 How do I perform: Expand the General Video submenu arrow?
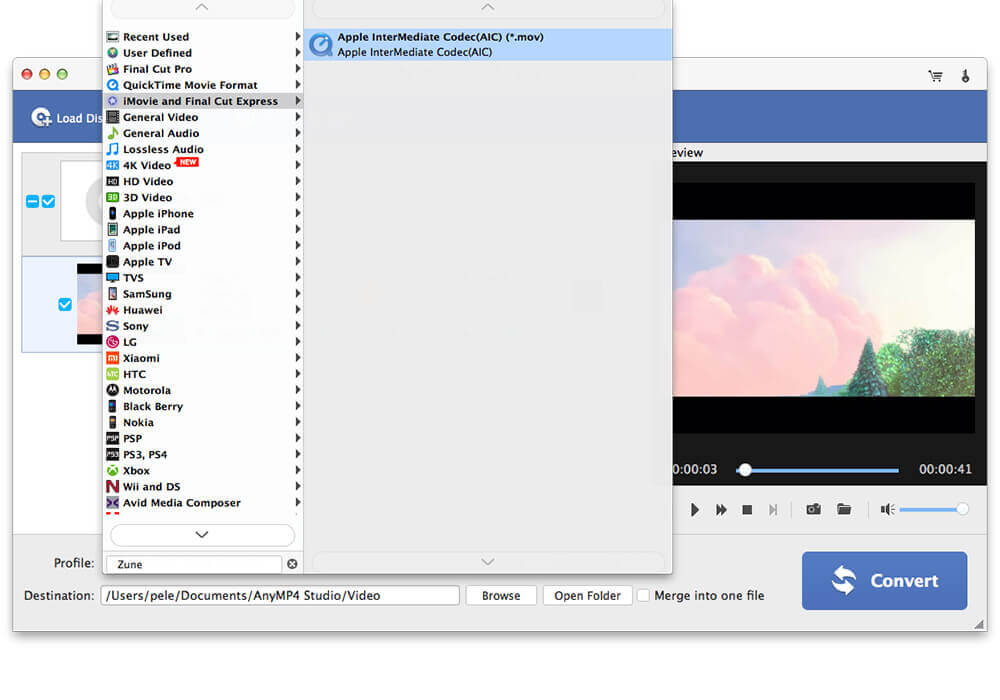pyautogui.click(x=297, y=117)
